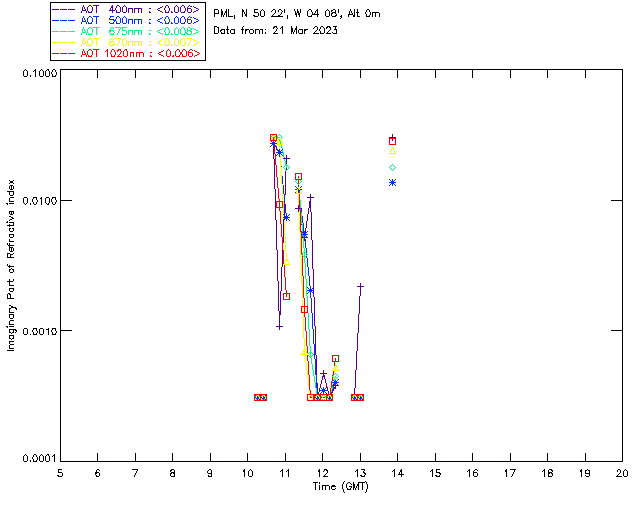This screenshot has width=640, height=512.
Task: Click the x-axis tick label 8
Action: 173,473
